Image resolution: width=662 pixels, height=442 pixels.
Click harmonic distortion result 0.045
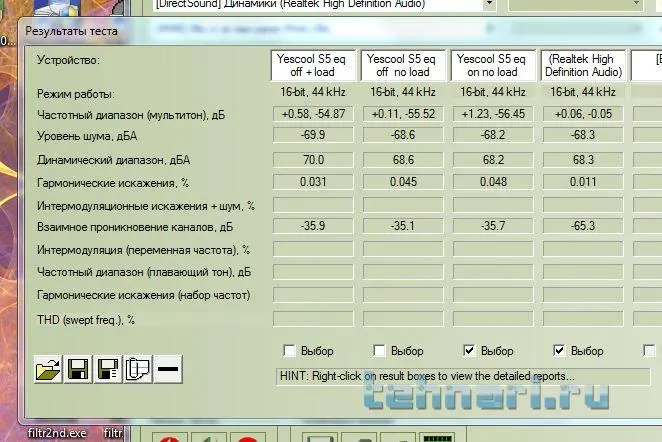403,182
